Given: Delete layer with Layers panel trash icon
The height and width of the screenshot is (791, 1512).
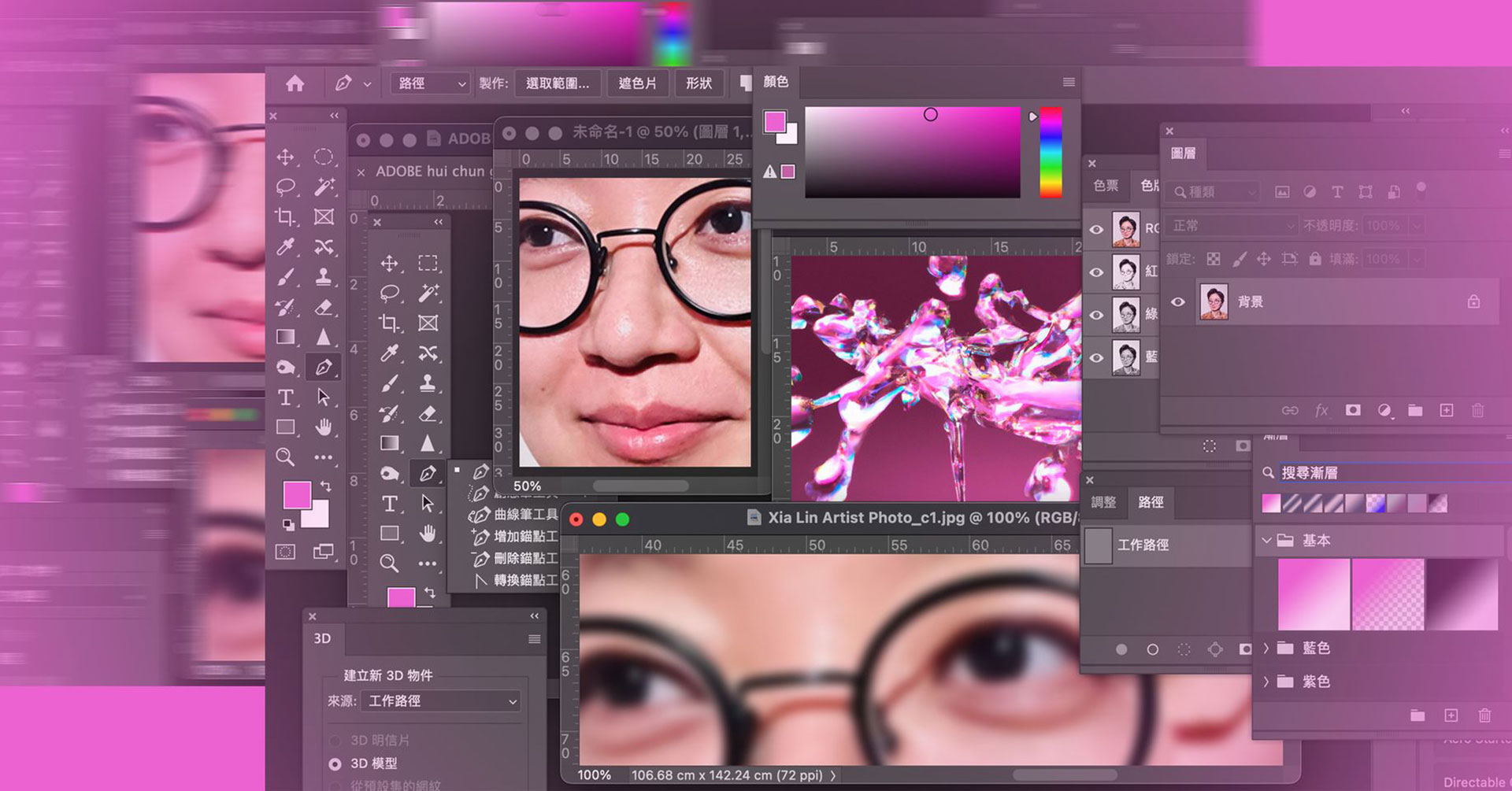Looking at the screenshot, I should (1478, 410).
